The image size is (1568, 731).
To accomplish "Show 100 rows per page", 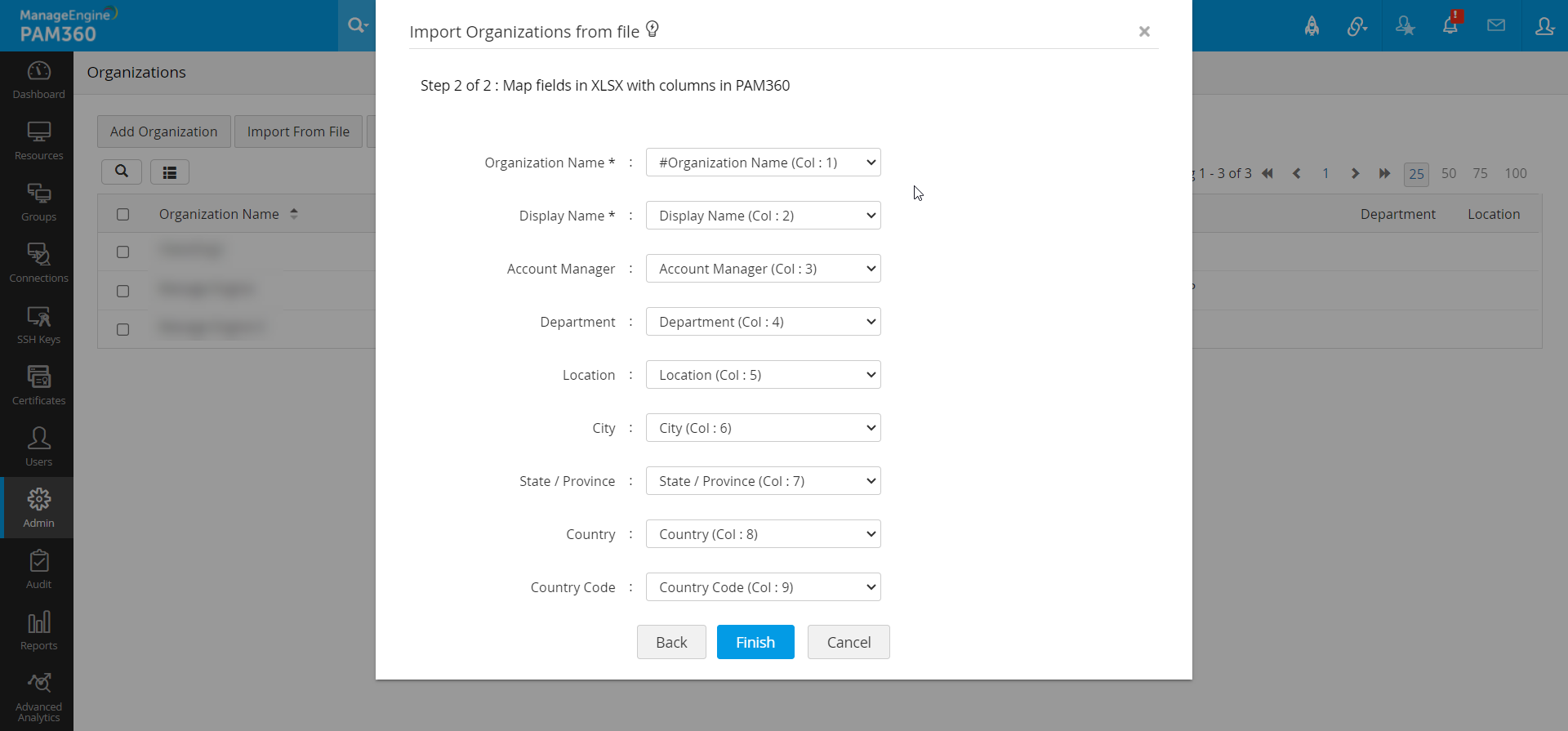I will point(1516,173).
